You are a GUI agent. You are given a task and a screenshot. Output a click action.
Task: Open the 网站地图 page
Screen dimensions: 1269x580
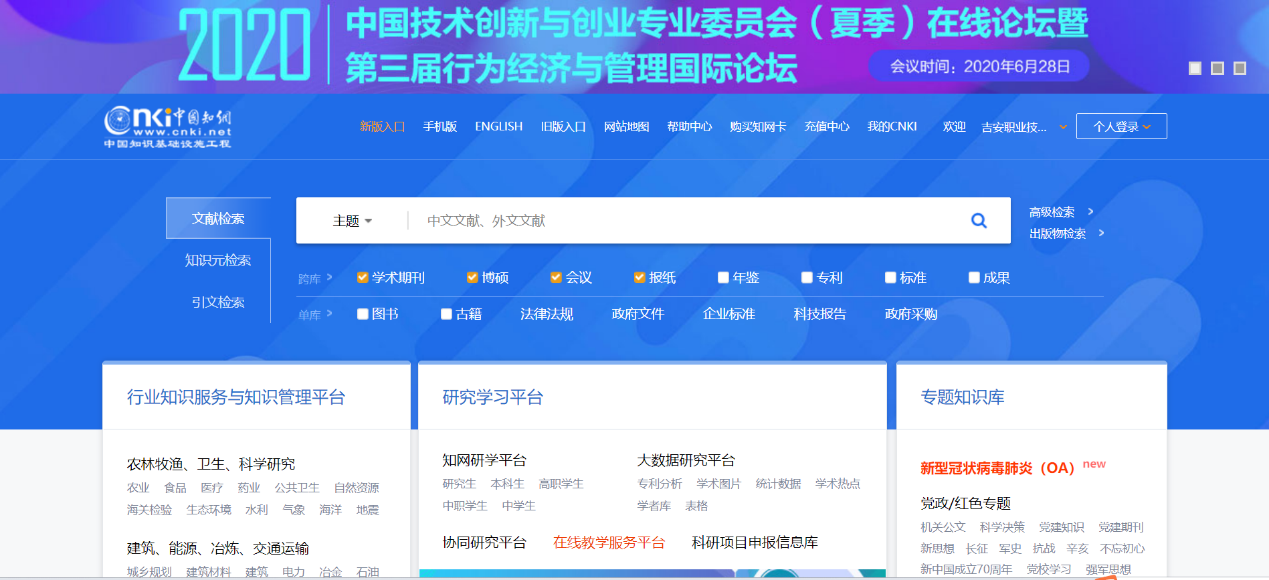(626, 127)
